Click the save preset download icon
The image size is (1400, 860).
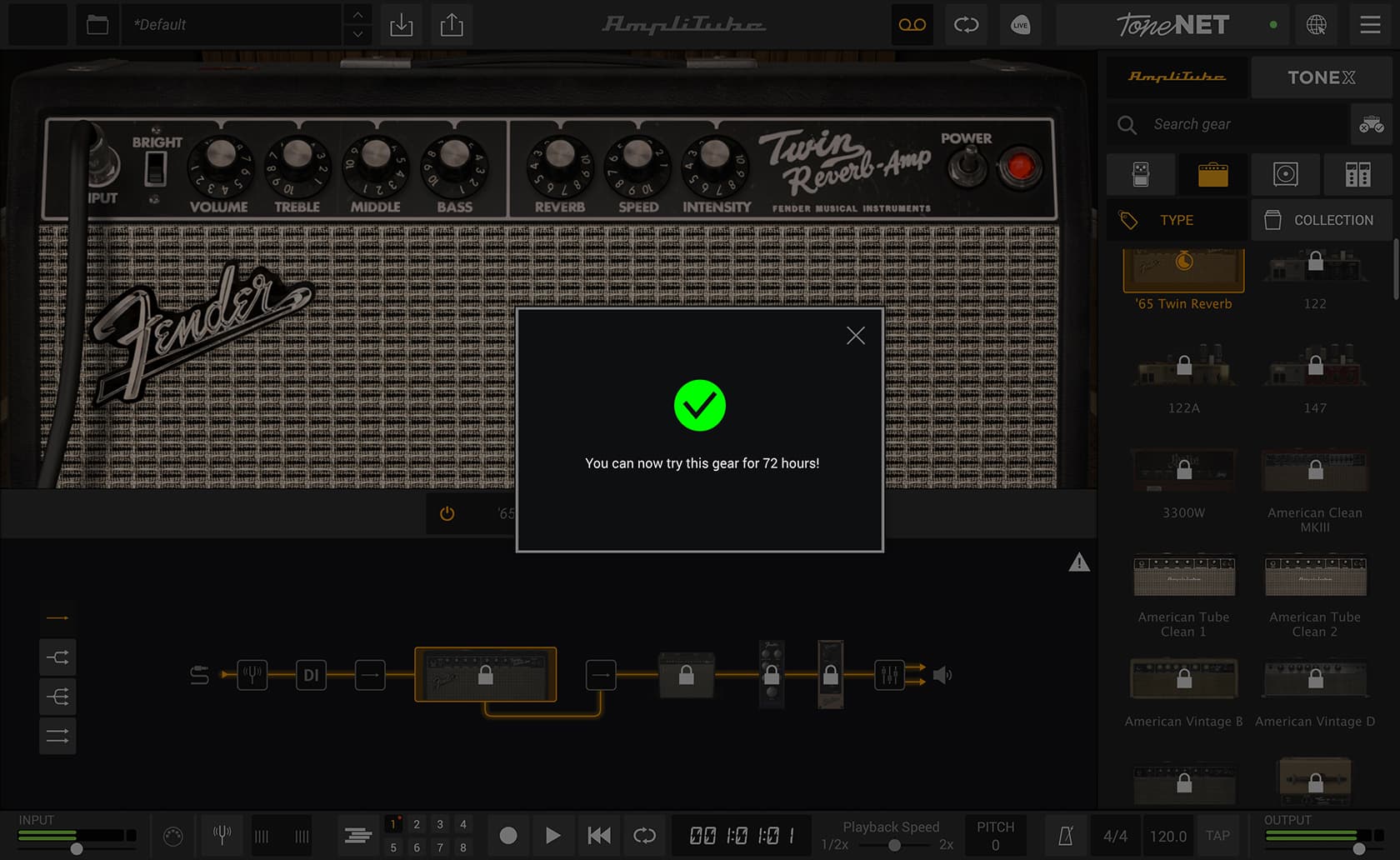pyautogui.click(x=401, y=25)
